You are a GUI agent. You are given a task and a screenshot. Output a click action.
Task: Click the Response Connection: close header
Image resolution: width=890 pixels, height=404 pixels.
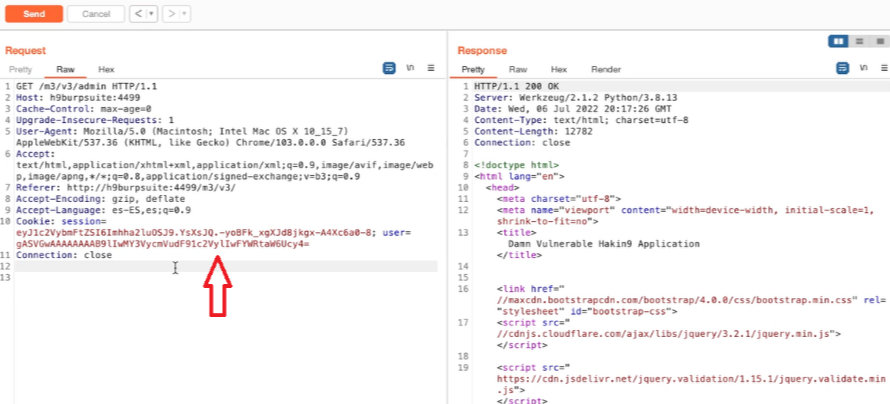pos(522,142)
